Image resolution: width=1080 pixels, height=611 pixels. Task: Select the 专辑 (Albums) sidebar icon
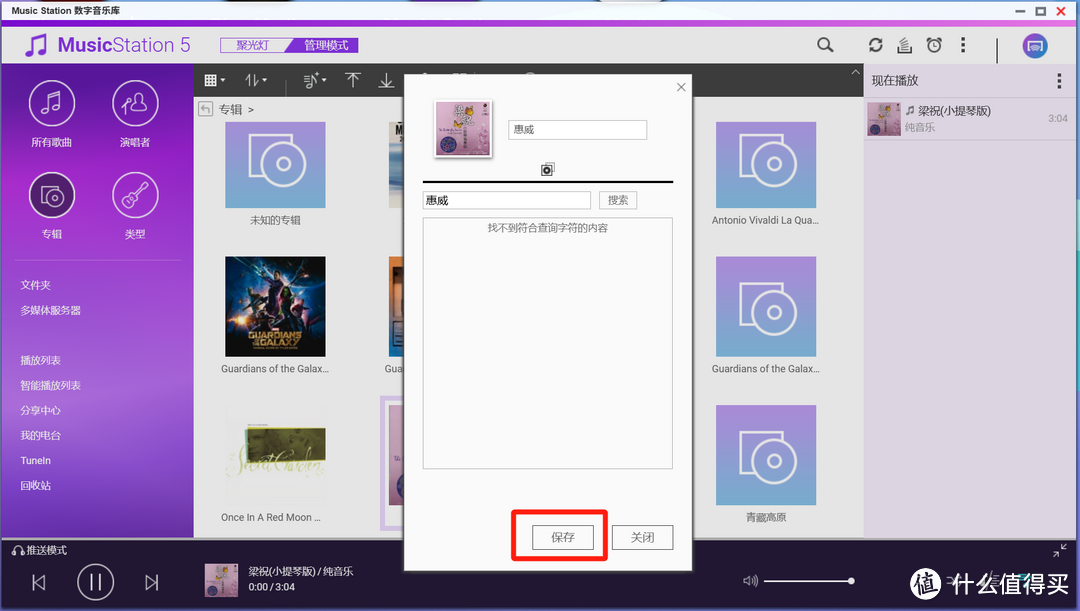(x=51, y=194)
